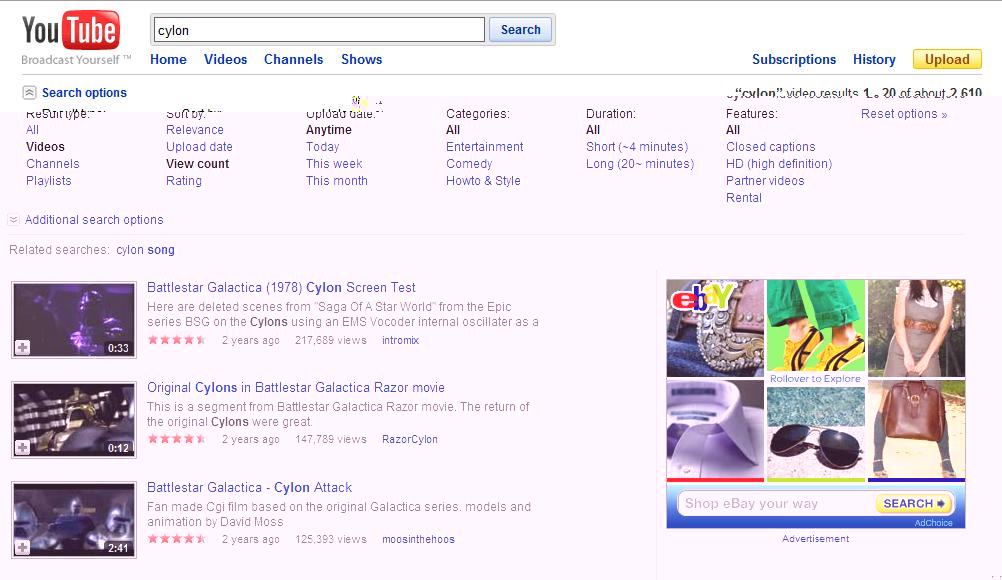Image resolution: width=1002 pixels, height=580 pixels.
Task: Filter uploads to This week
Action: coord(334,164)
